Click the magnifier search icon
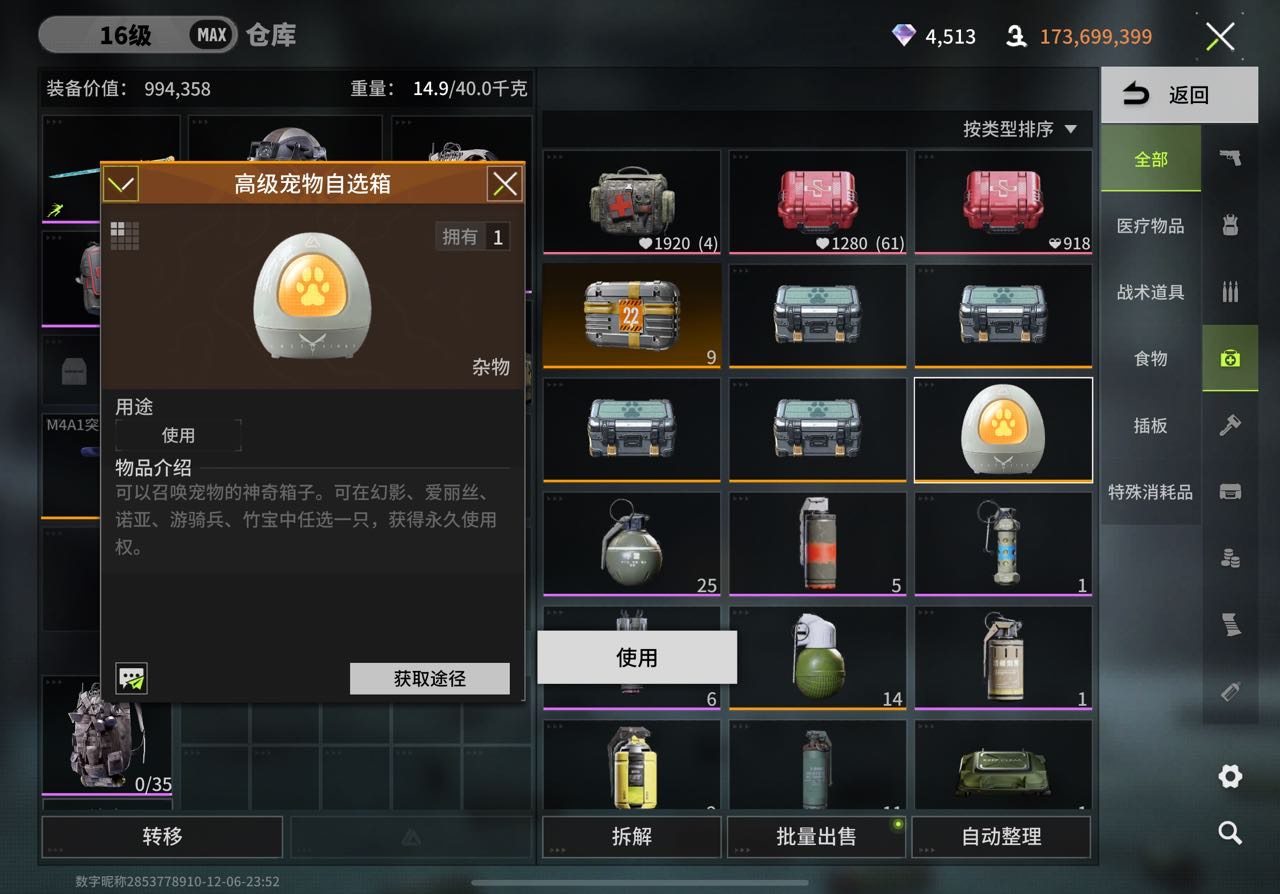 pyautogui.click(x=1230, y=832)
